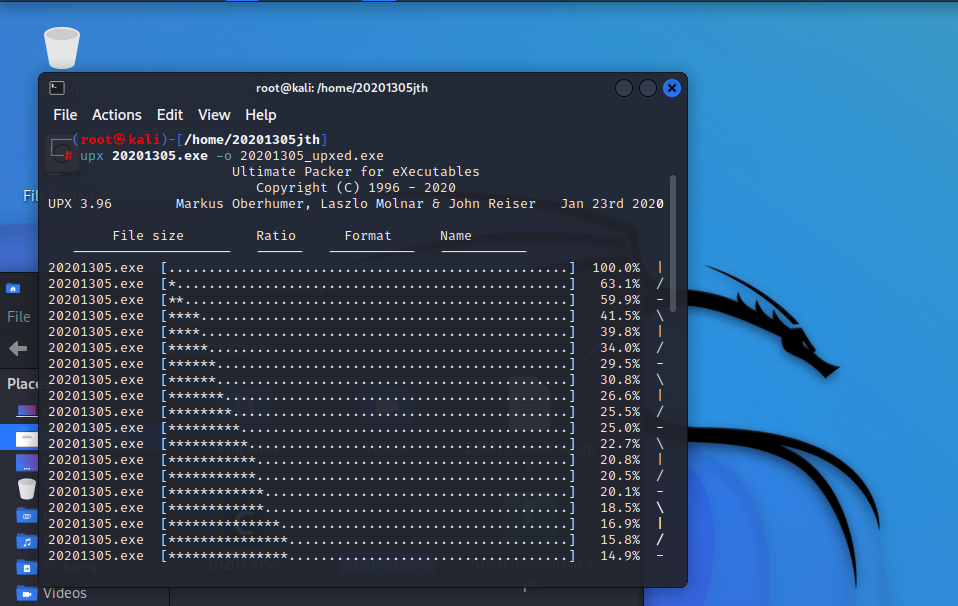Open the Documents folder icon in Places sidebar
Screen dimensions: 958x606
[x=26, y=516]
